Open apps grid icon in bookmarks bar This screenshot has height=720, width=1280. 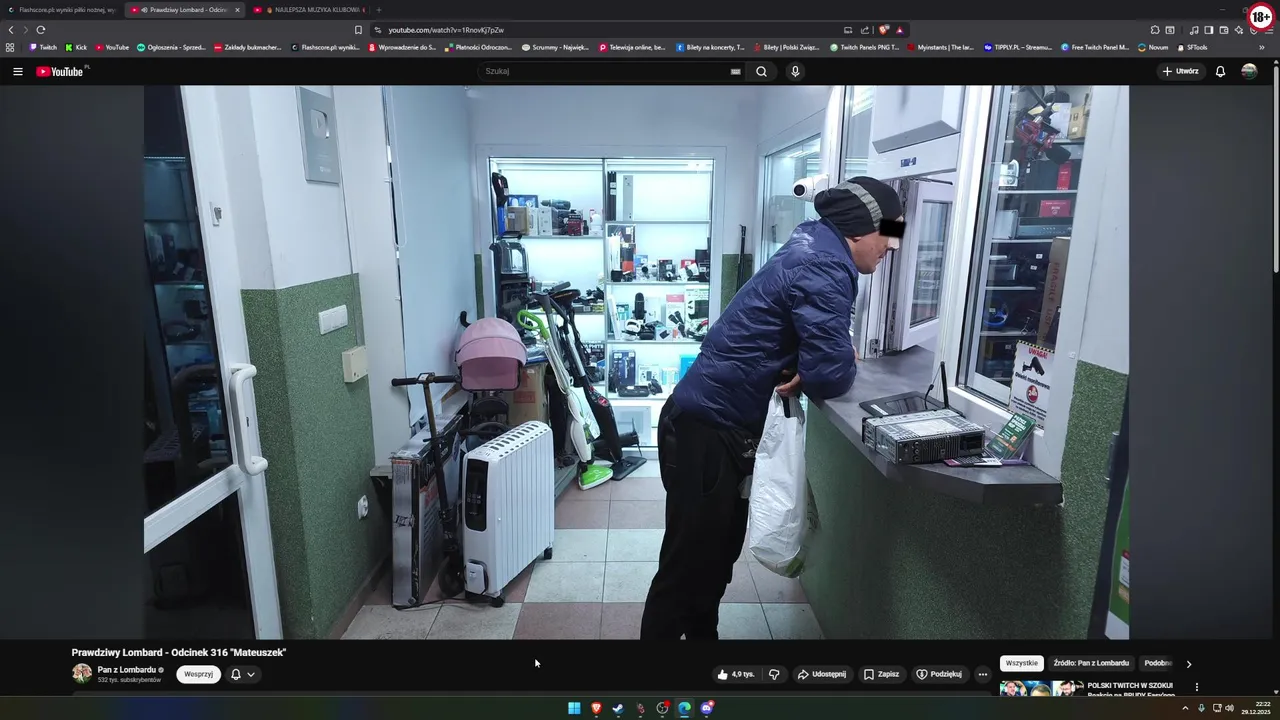point(10,47)
